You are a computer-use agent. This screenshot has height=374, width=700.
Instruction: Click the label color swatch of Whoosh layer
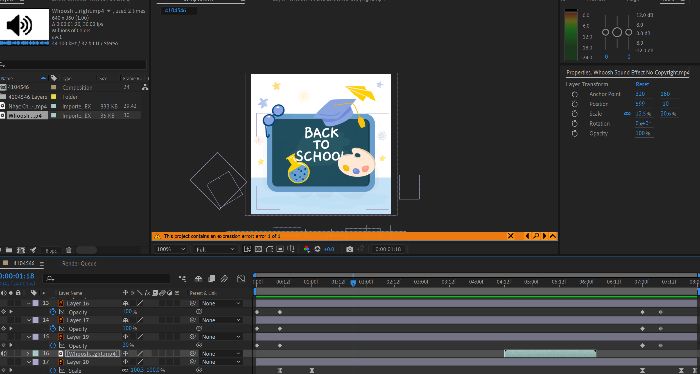point(36,353)
